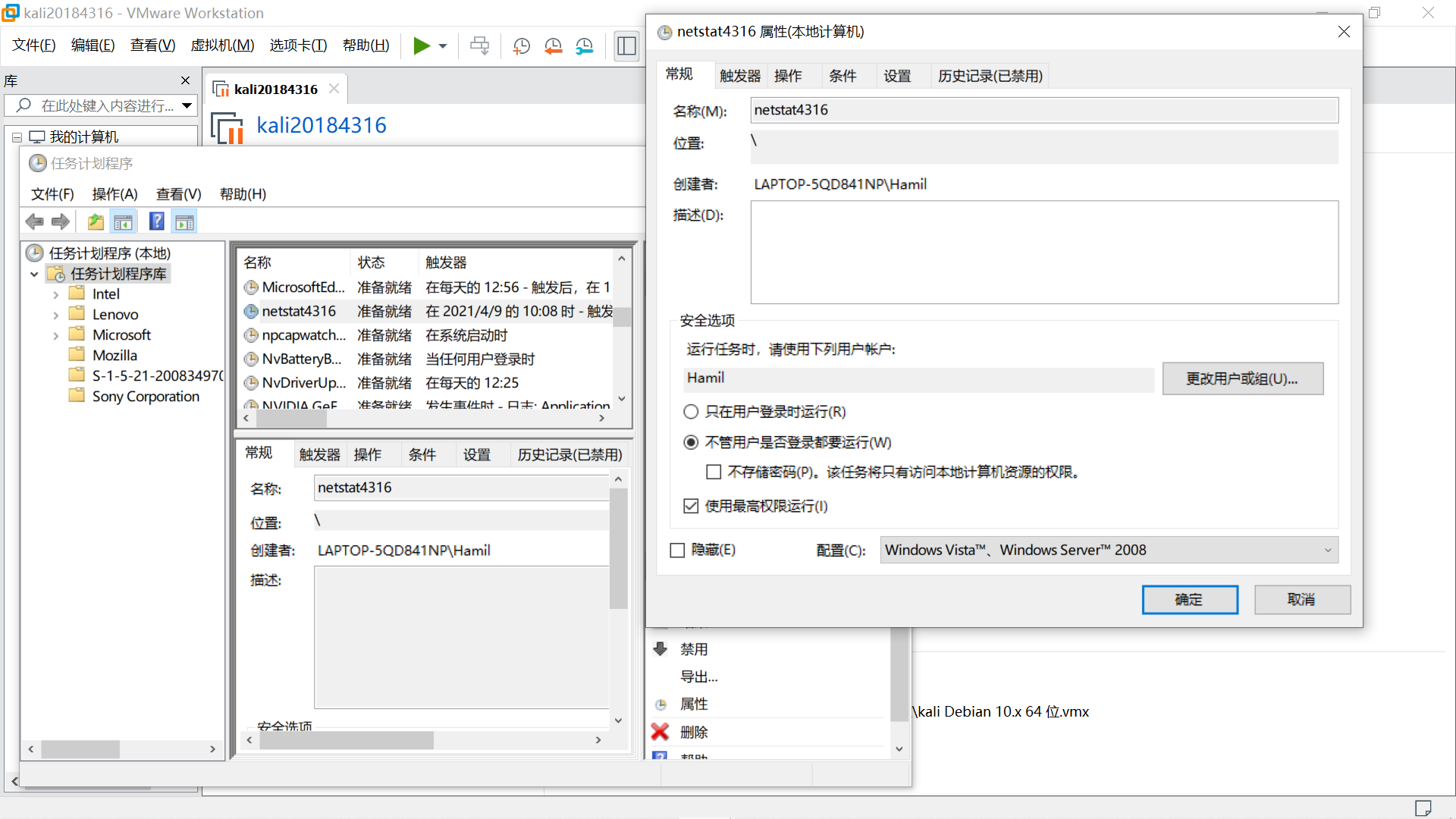This screenshot has width=1456, height=819.
Task: Collapse the Task Scheduler Library tree node
Action: pyautogui.click(x=34, y=274)
